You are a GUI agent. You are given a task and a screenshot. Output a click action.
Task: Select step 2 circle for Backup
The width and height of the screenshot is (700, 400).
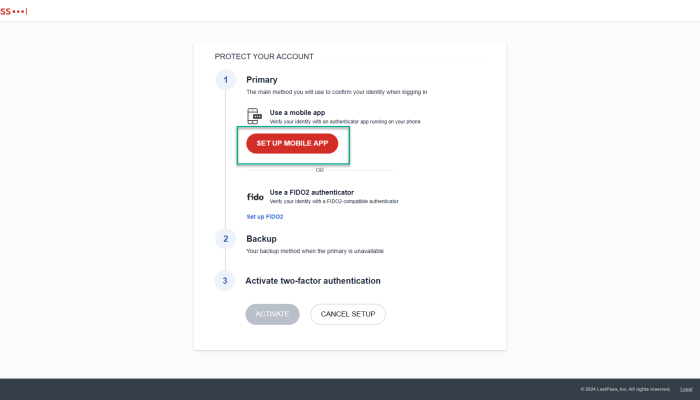click(225, 239)
